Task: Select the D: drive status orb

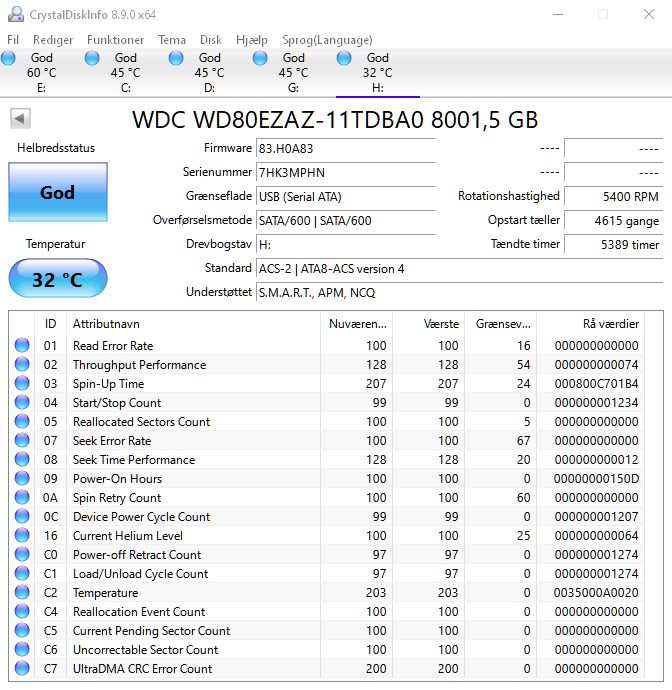Action: coord(176,58)
